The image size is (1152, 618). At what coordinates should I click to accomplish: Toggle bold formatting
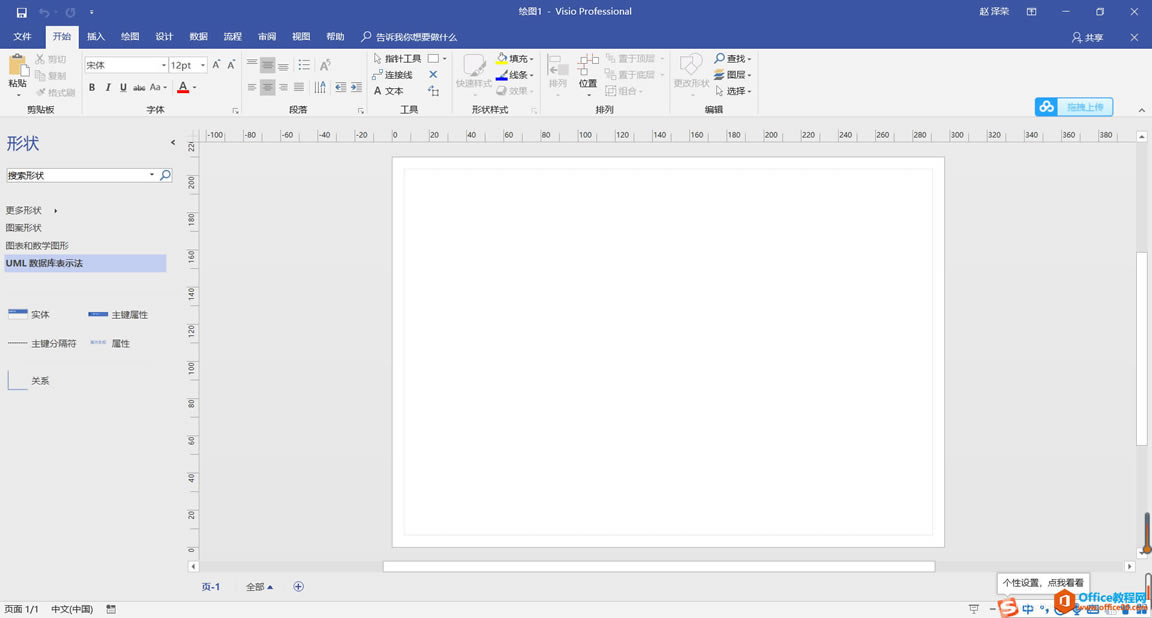tap(91, 87)
